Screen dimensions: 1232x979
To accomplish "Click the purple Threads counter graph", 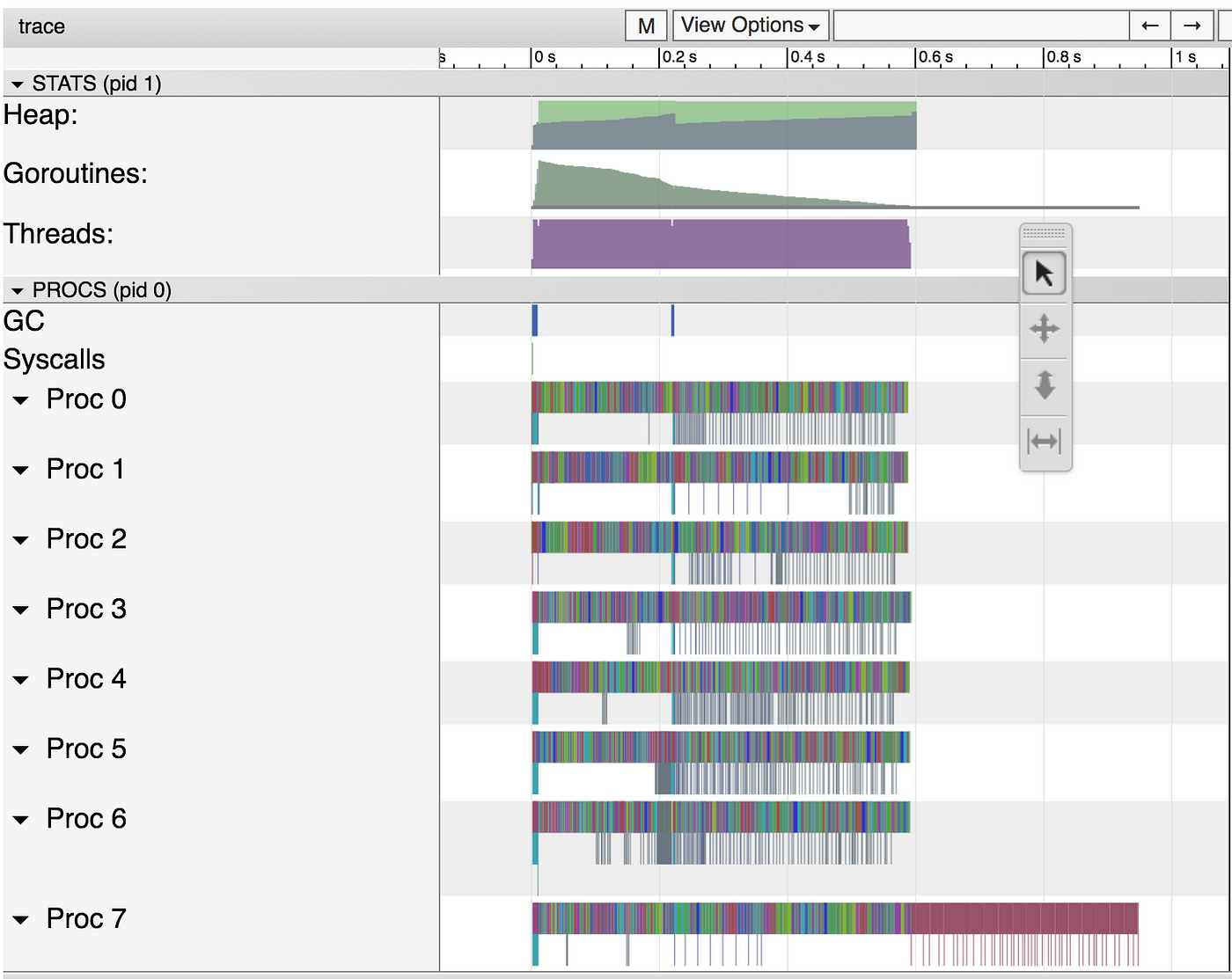I will point(721,244).
